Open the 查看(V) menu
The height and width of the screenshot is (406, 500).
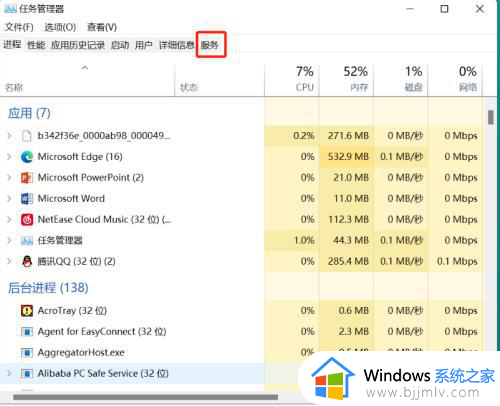pyautogui.click(x=102, y=27)
